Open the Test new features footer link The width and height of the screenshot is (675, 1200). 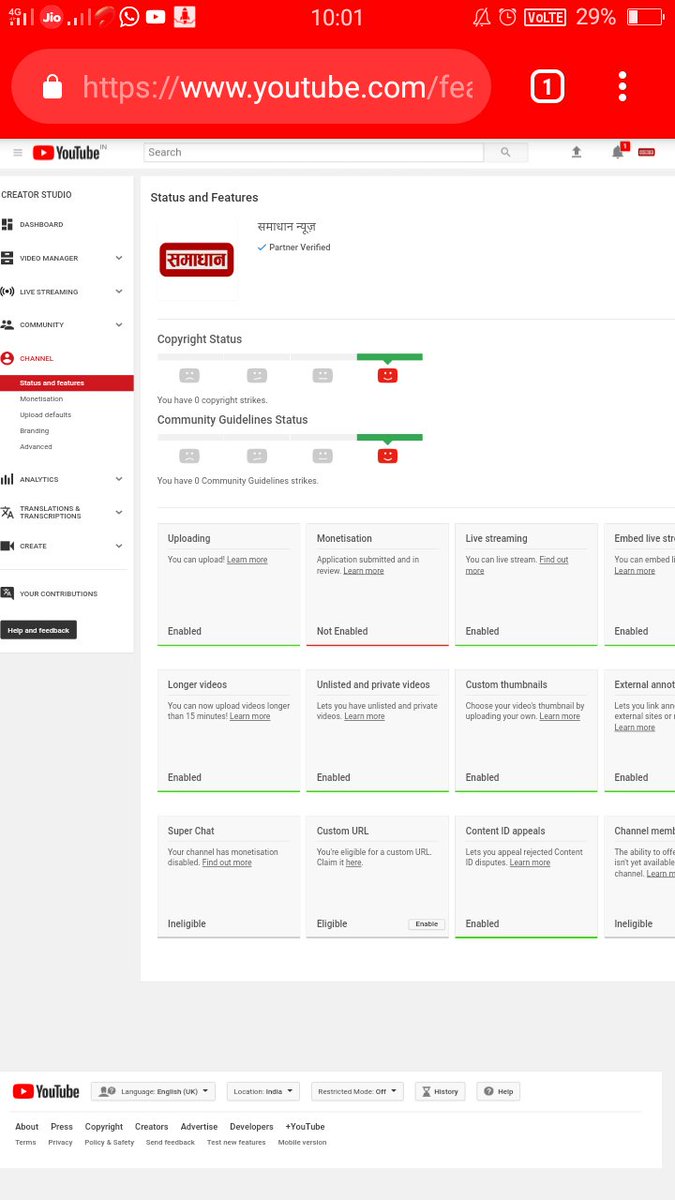[236, 1142]
